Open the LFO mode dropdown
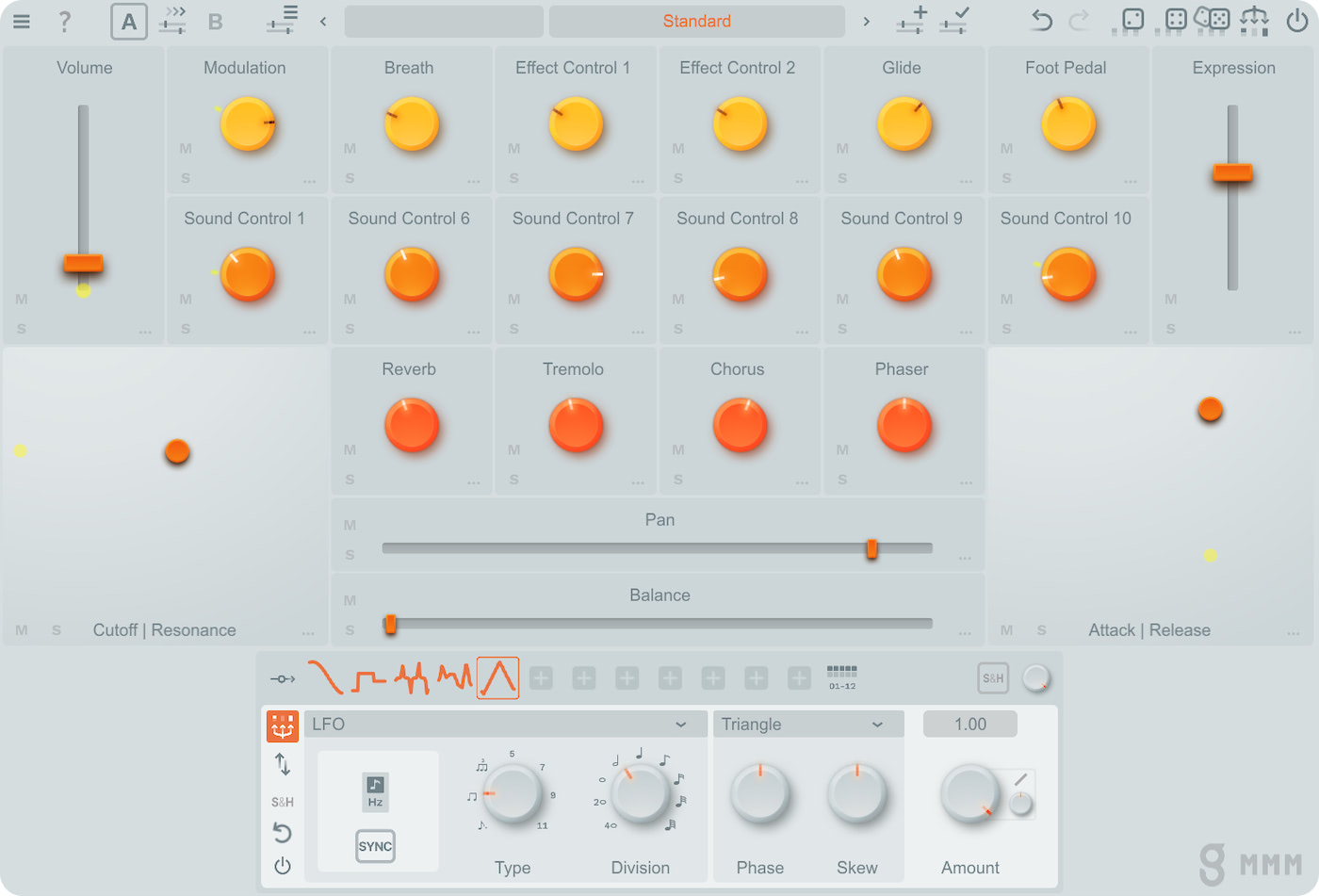Screen dimensions: 1319x896 pyautogui.click(x=504, y=724)
